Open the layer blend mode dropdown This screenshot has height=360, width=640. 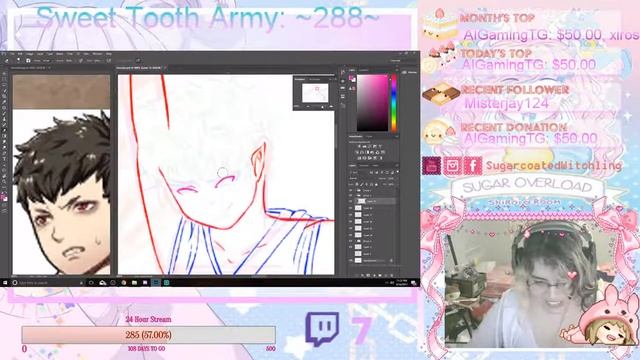pyautogui.click(x=362, y=178)
